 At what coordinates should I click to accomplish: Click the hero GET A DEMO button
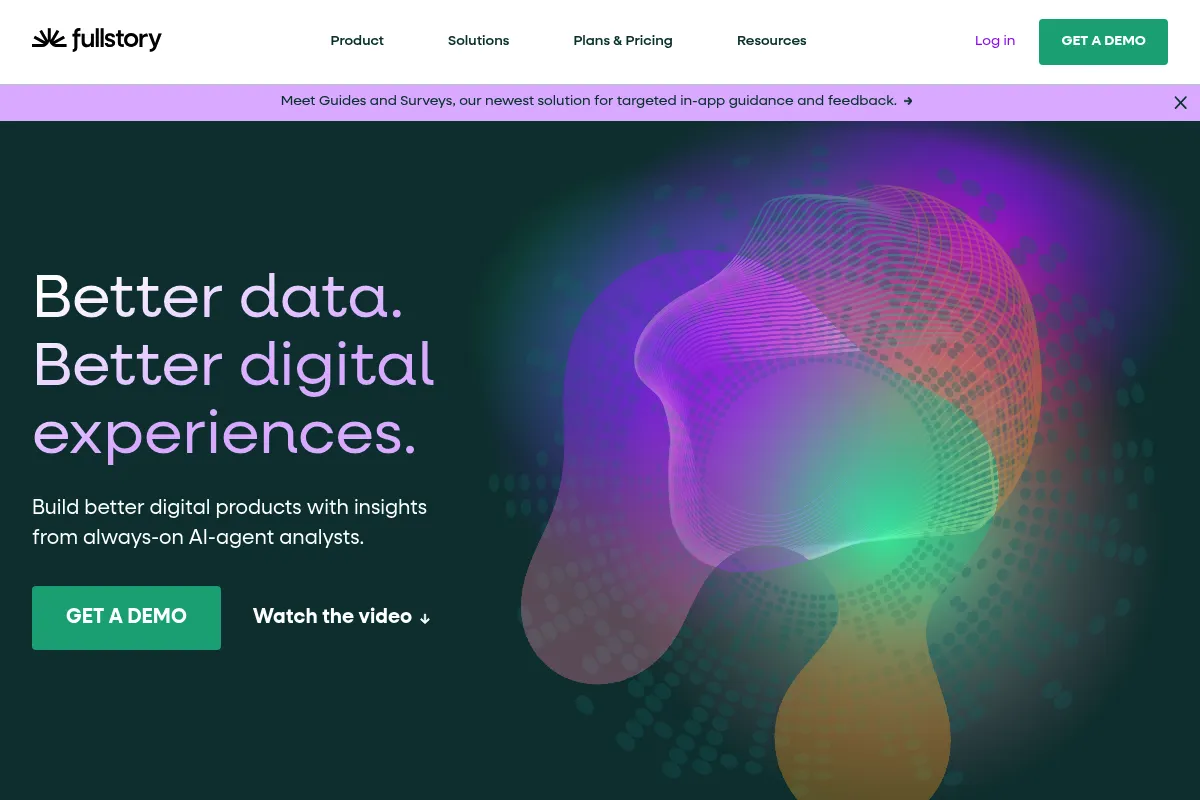tap(126, 618)
